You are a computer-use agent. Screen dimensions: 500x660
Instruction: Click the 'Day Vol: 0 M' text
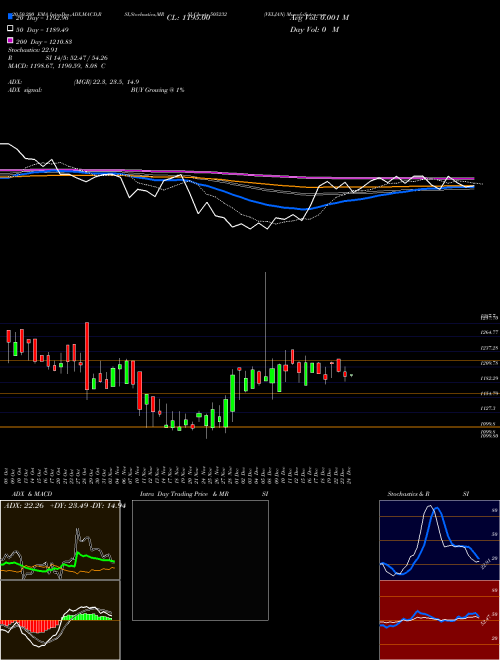pyautogui.click(x=314, y=30)
